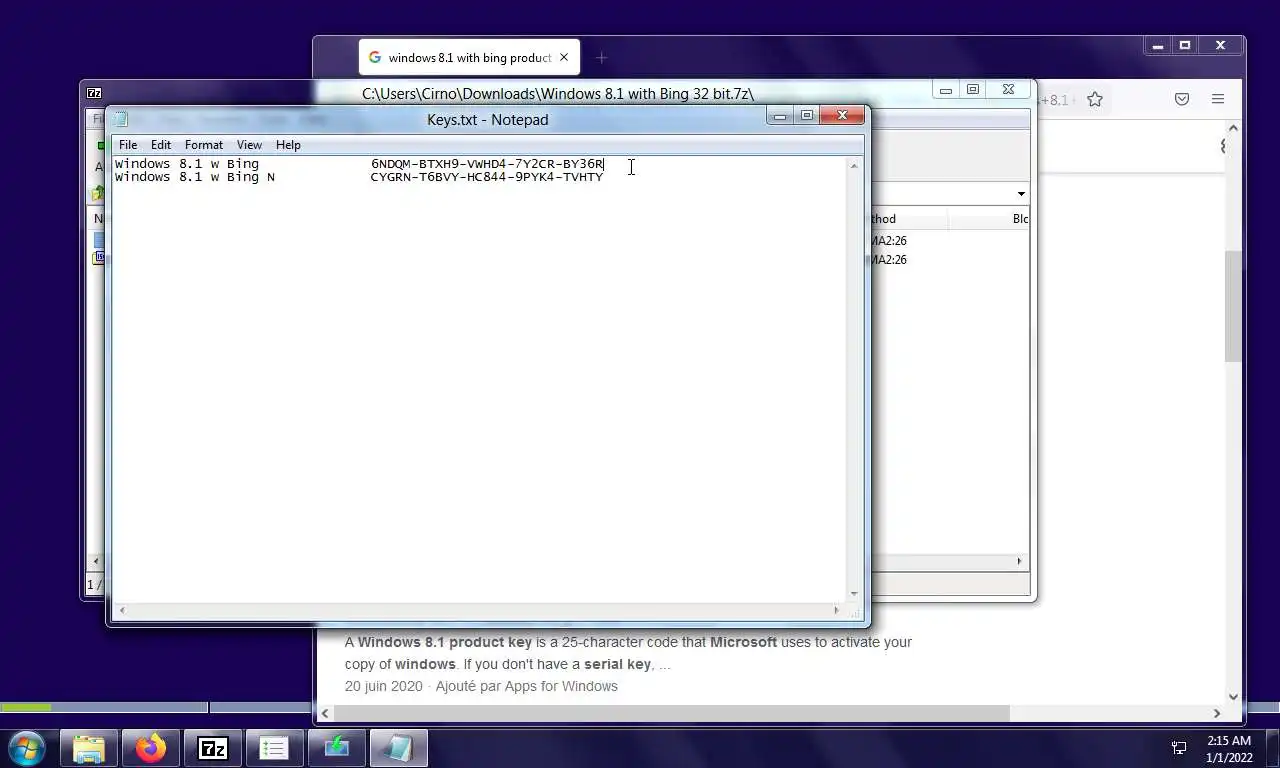Click Firefox page scrollbar down arrow

[x=1233, y=696]
